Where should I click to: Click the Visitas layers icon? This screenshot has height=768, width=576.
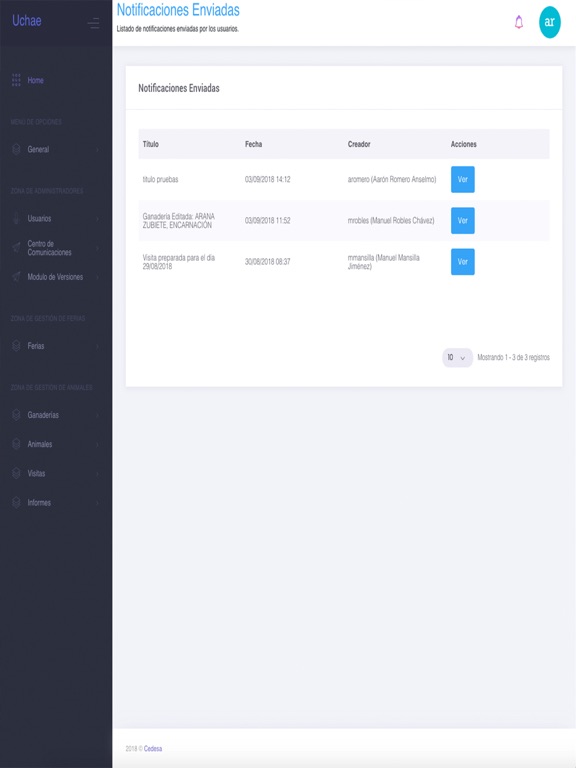click(x=16, y=473)
